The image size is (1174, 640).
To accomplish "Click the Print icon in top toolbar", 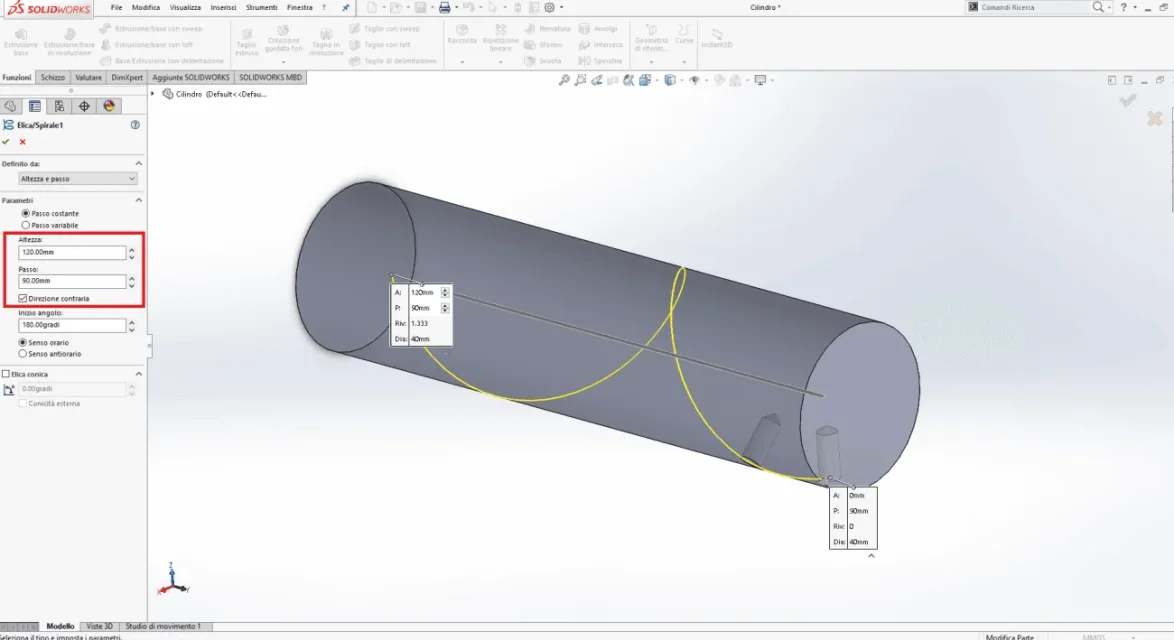I will point(445,7).
